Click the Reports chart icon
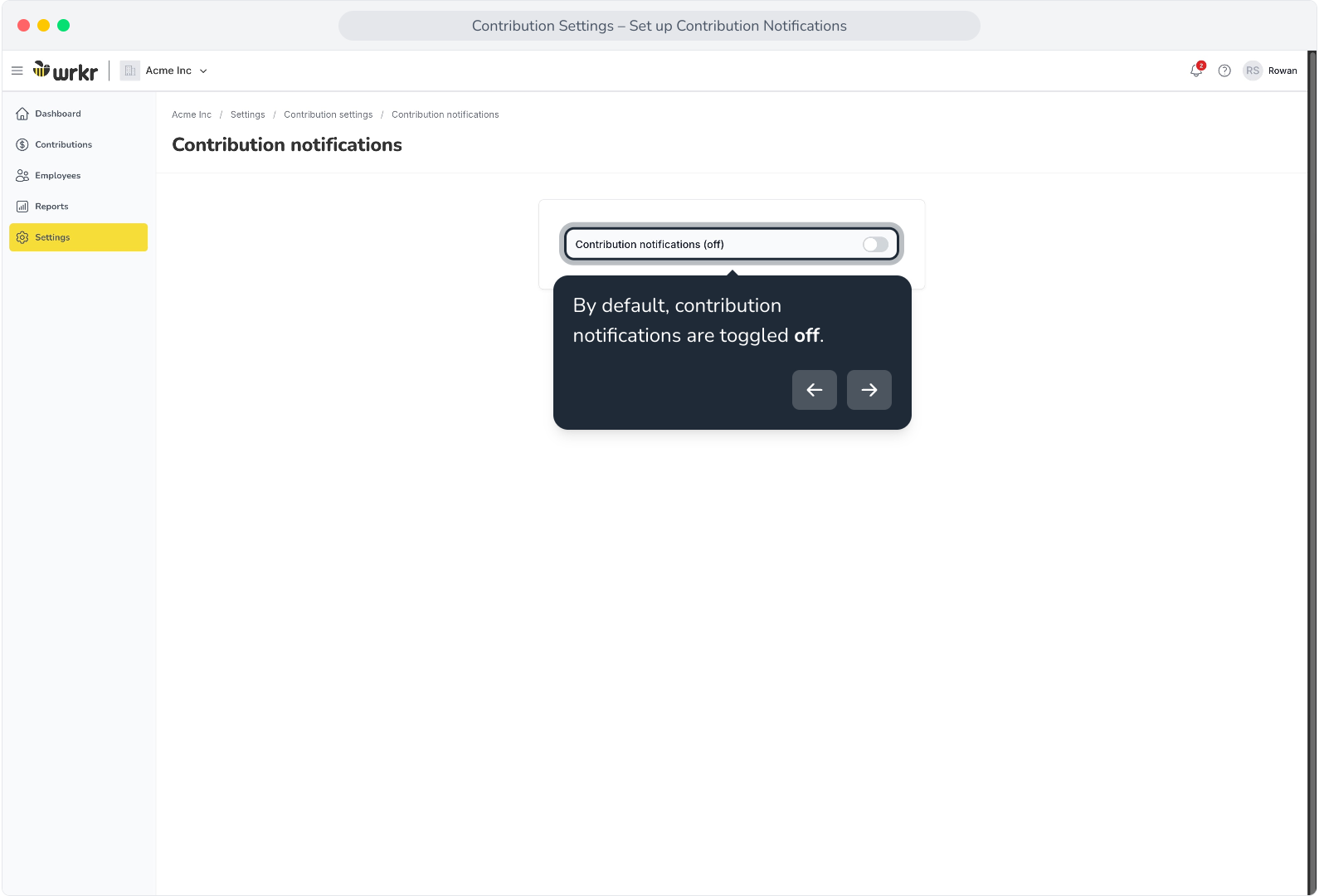This screenshot has width=1319, height=896. click(22, 207)
